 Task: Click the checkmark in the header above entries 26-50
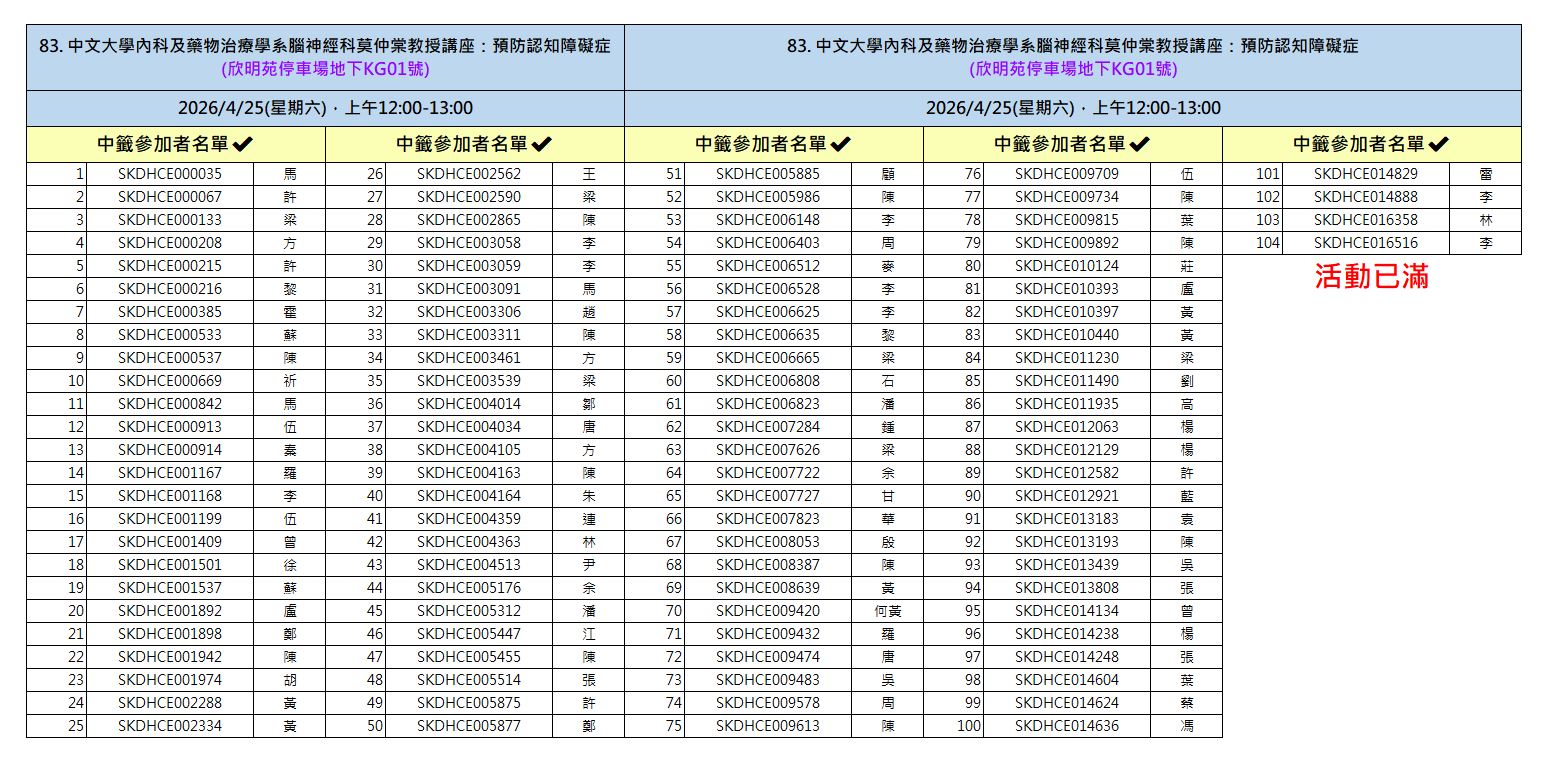pos(542,145)
